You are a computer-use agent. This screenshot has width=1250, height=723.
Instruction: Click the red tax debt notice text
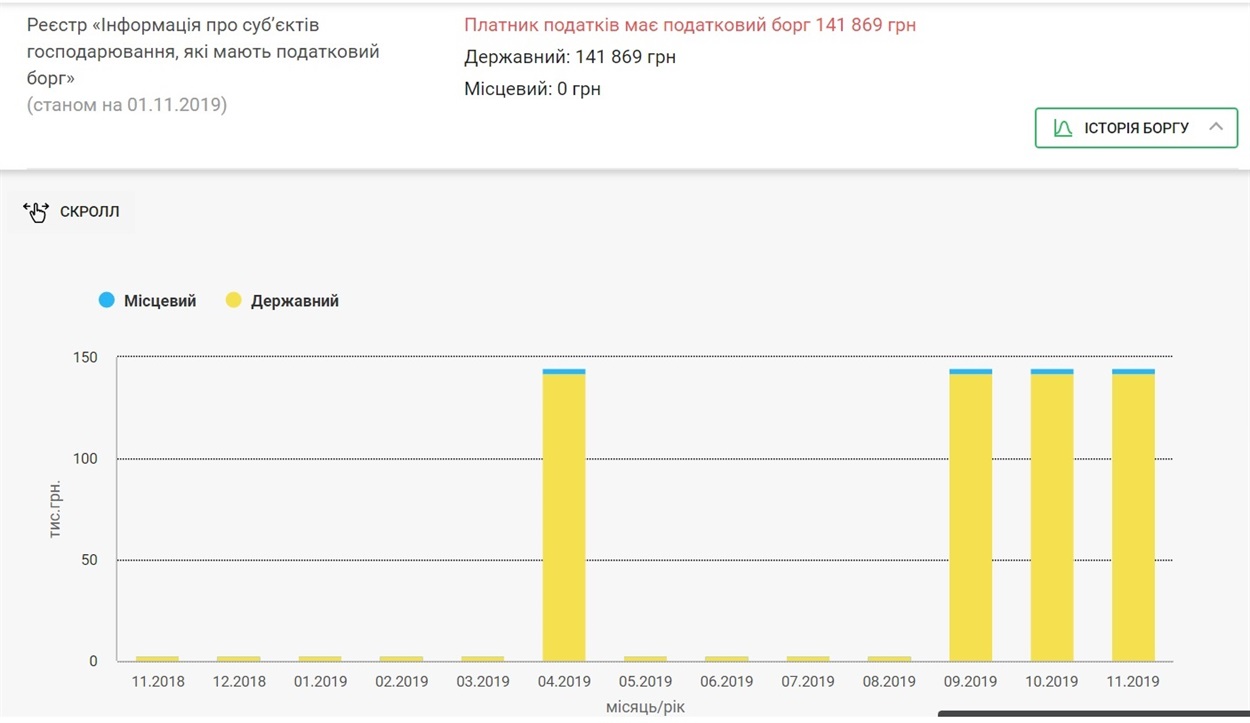[x=690, y=25]
